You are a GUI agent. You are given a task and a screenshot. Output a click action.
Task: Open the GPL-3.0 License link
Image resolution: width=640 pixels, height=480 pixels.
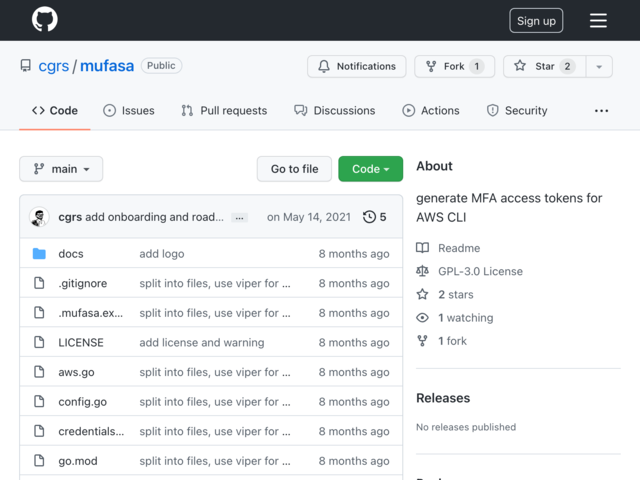pos(480,271)
